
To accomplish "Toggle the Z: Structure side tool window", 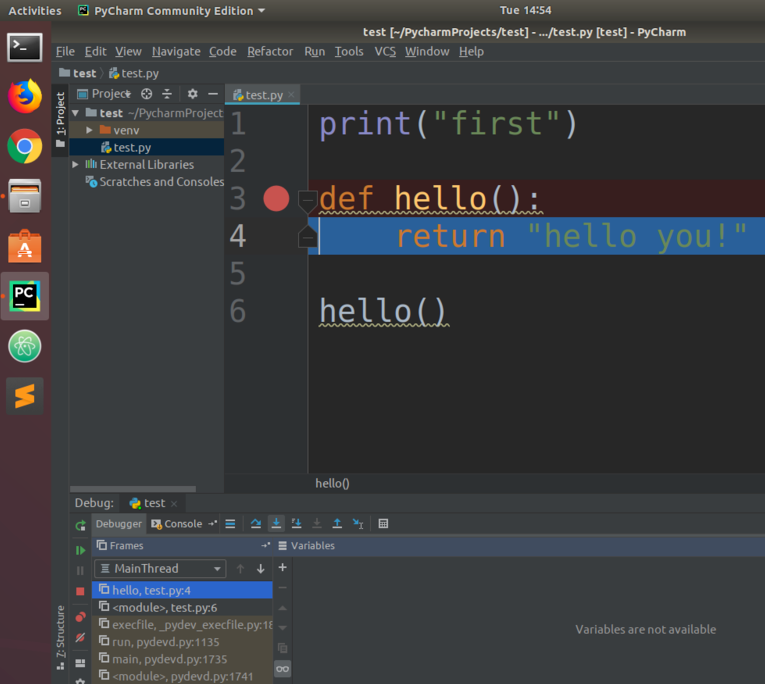I will (x=60, y=638).
